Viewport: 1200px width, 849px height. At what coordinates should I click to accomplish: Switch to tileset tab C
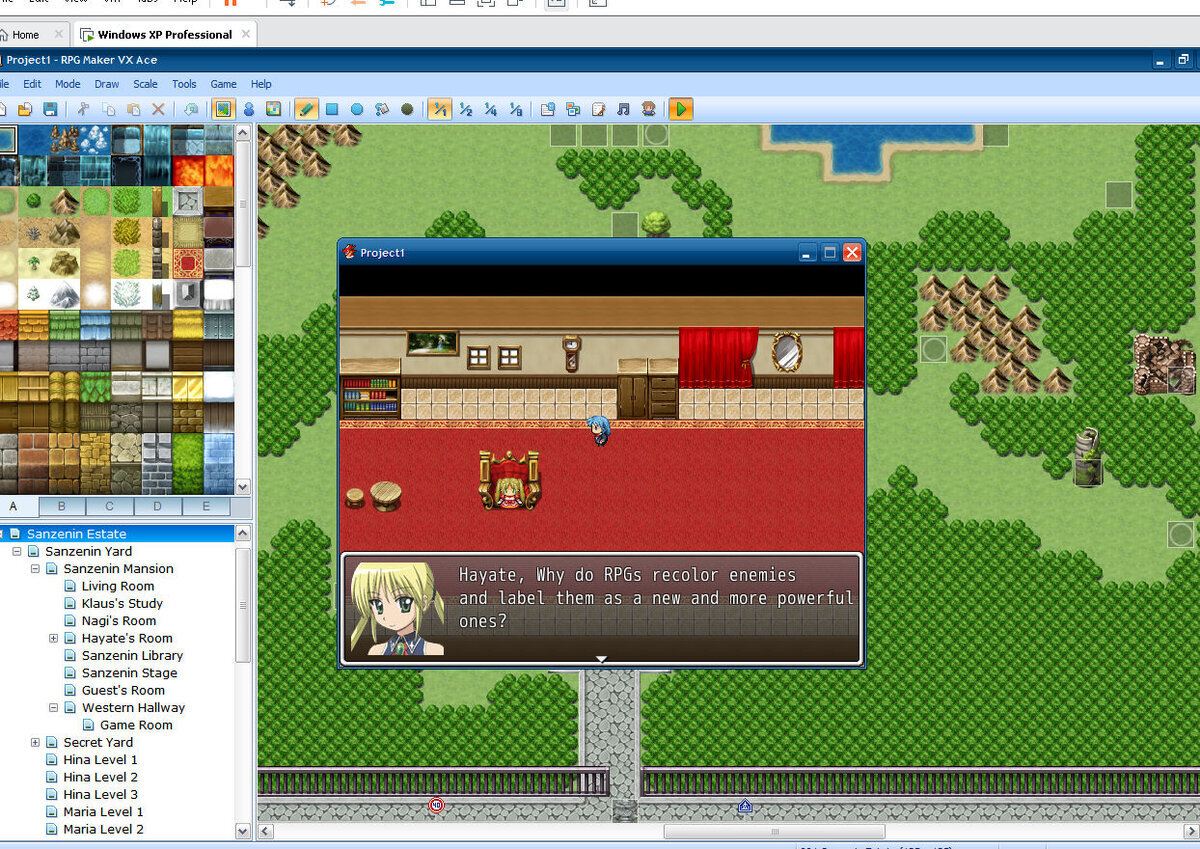click(x=110, y=506)
